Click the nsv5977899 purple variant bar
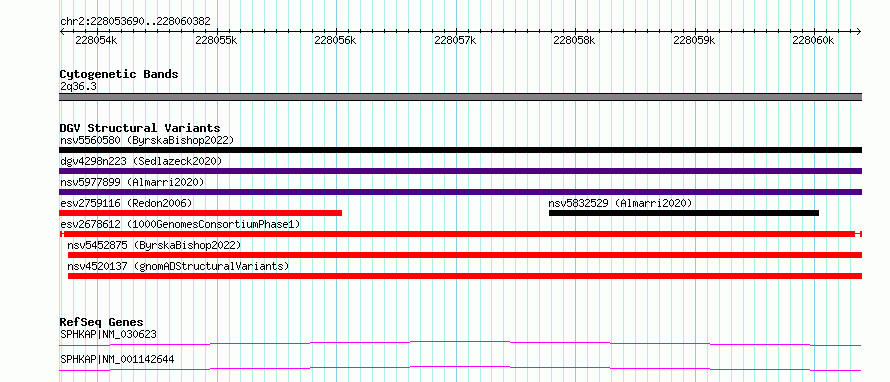Viewport: 890px width, 382px height. [460, 192]
